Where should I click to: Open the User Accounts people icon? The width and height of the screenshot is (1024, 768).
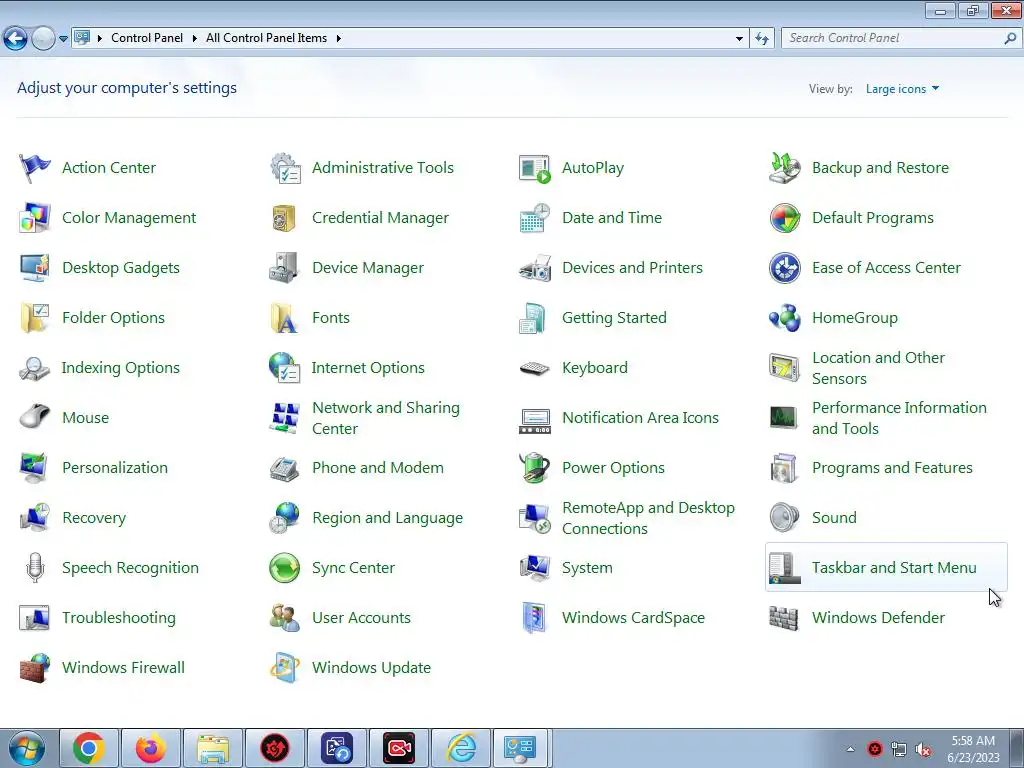click(x=285, y=618)
